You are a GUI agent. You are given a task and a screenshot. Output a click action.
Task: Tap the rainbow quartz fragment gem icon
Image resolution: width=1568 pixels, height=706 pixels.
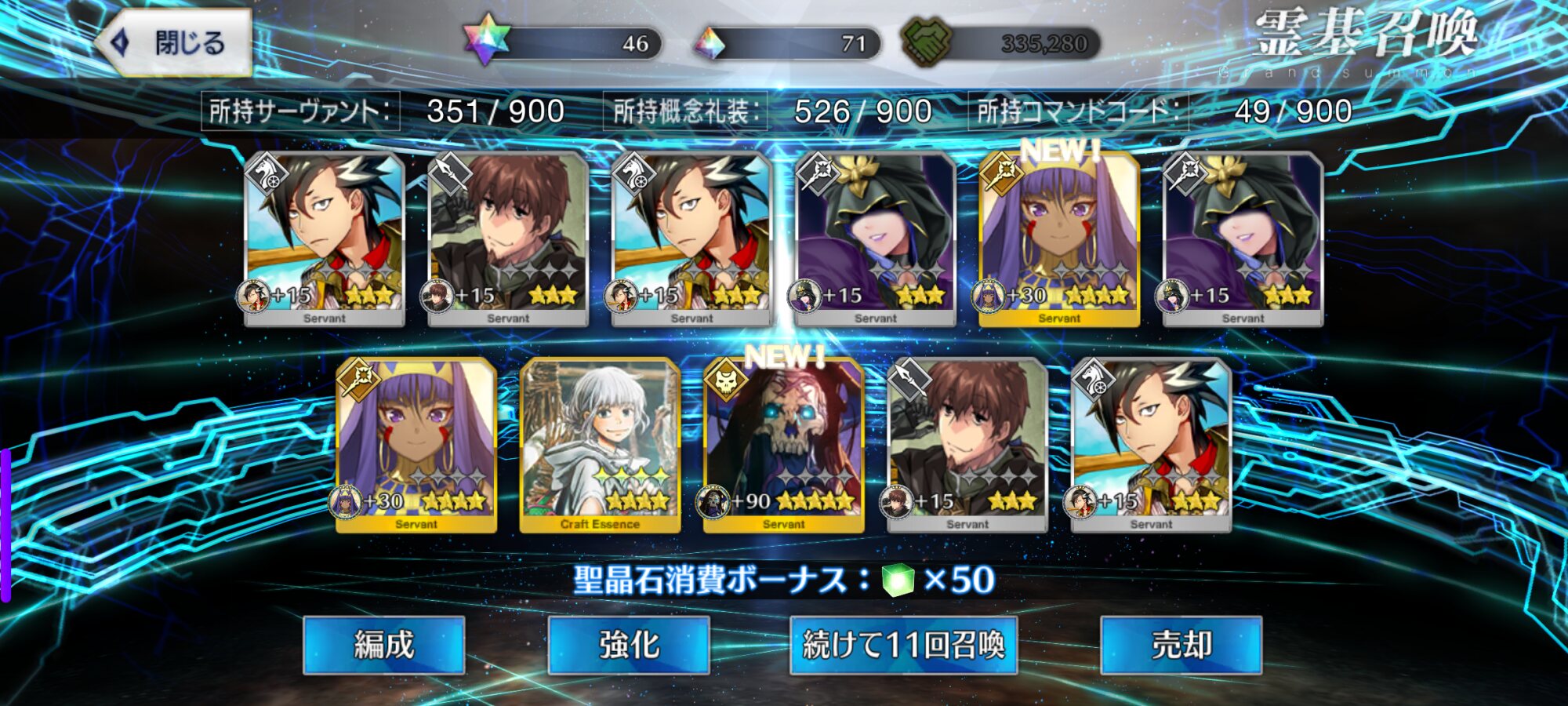point(712,44)
